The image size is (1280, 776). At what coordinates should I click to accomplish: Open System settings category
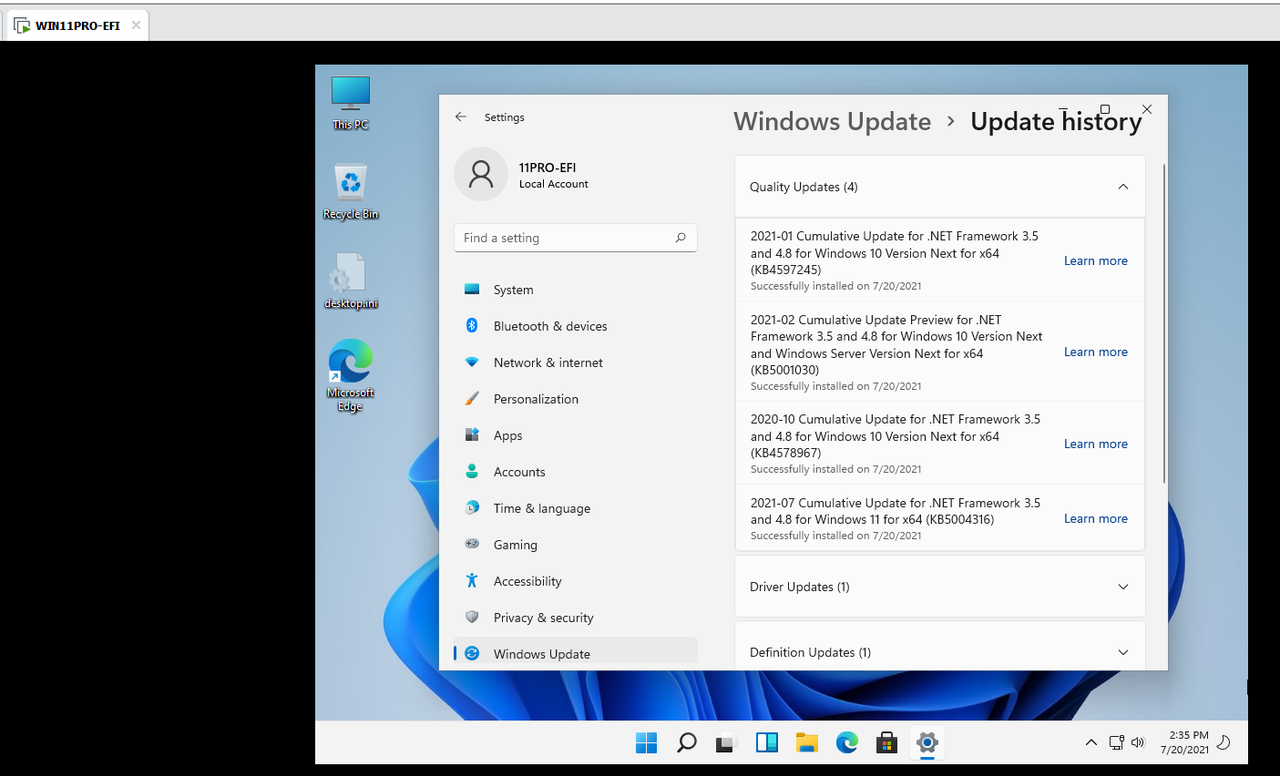[x=575, y=290]
